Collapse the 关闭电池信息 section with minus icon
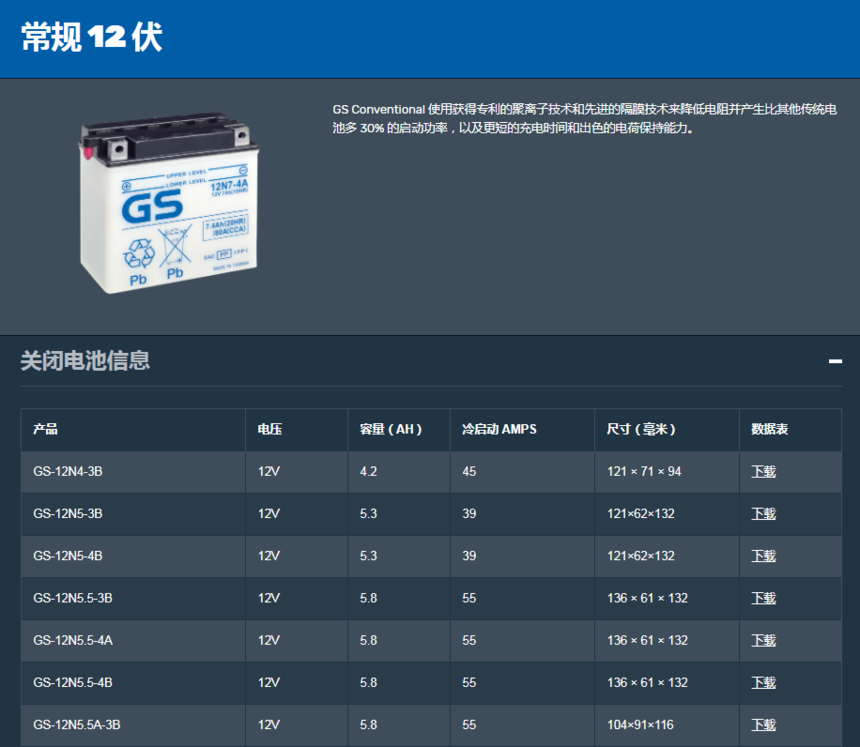 (x=835, y=361)
